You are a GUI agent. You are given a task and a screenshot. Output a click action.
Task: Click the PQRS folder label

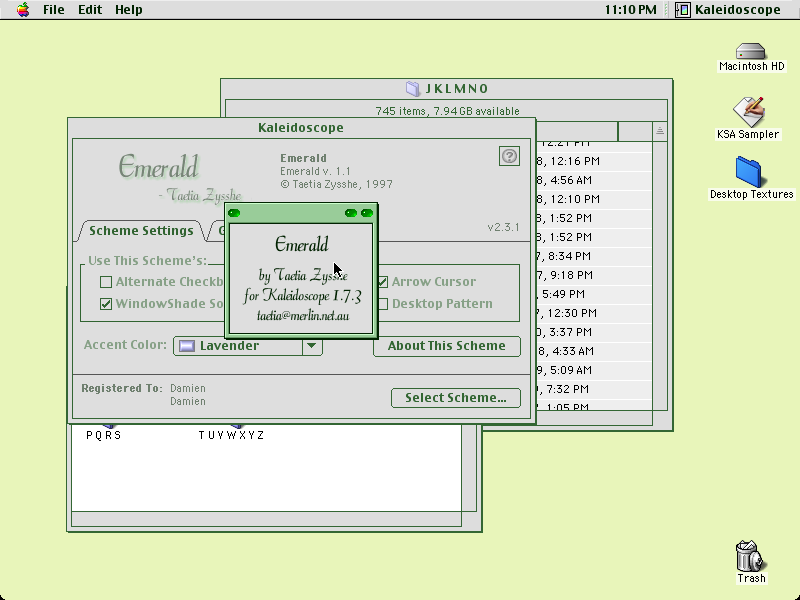tap(104, 435)
